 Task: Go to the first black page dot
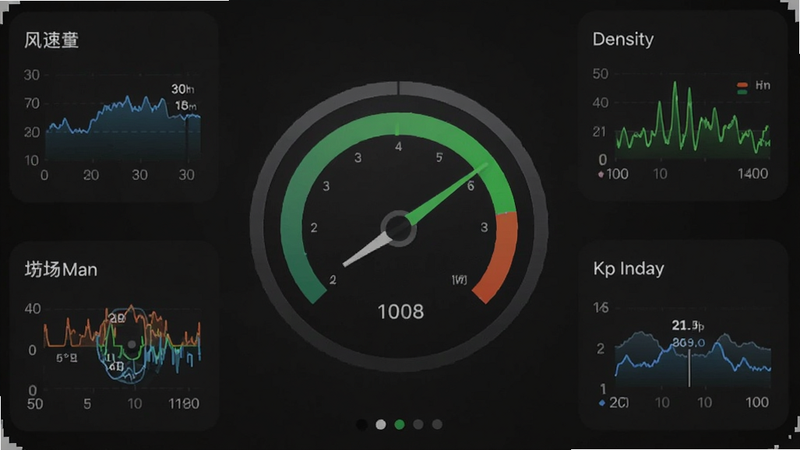[362, 424]
